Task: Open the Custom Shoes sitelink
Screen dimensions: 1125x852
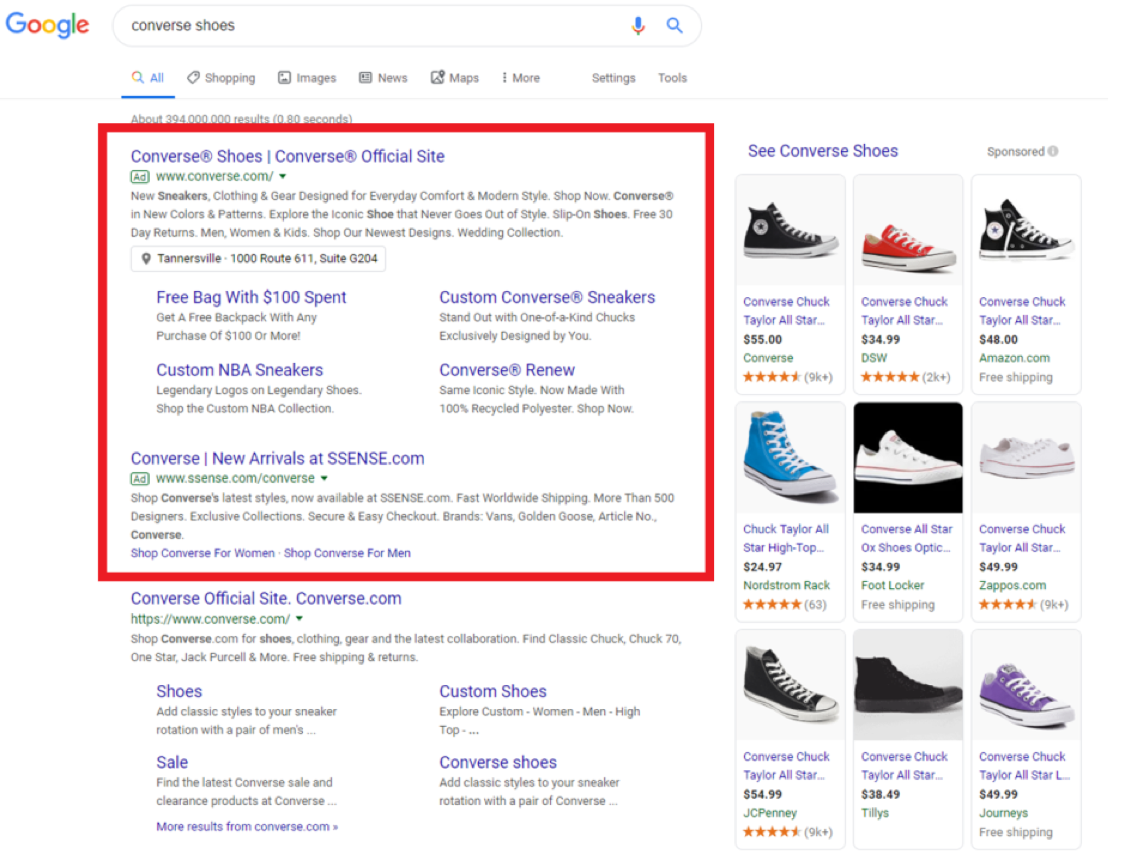Action: 493,691
